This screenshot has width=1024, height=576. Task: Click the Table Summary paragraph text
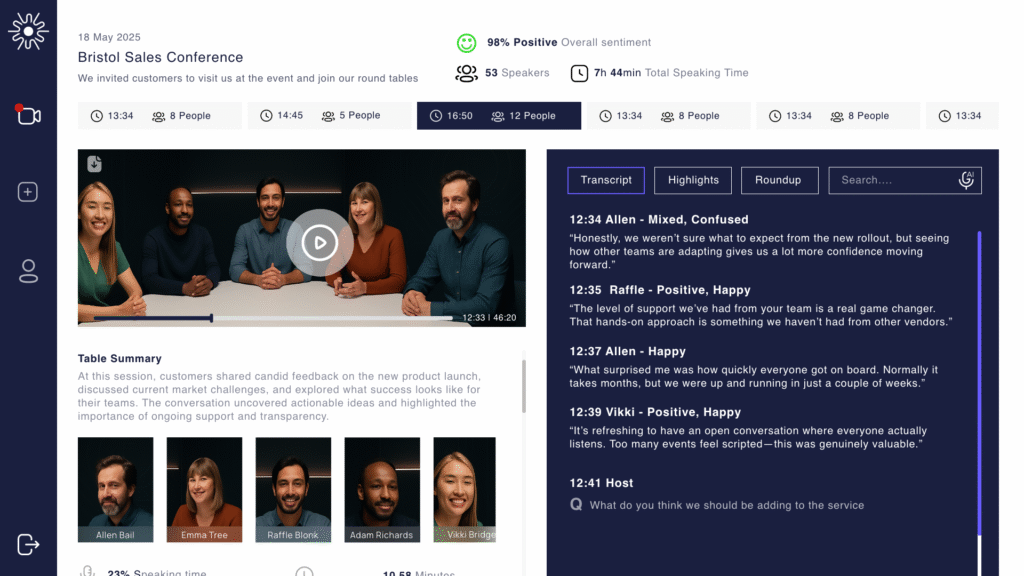click(280, 396)
